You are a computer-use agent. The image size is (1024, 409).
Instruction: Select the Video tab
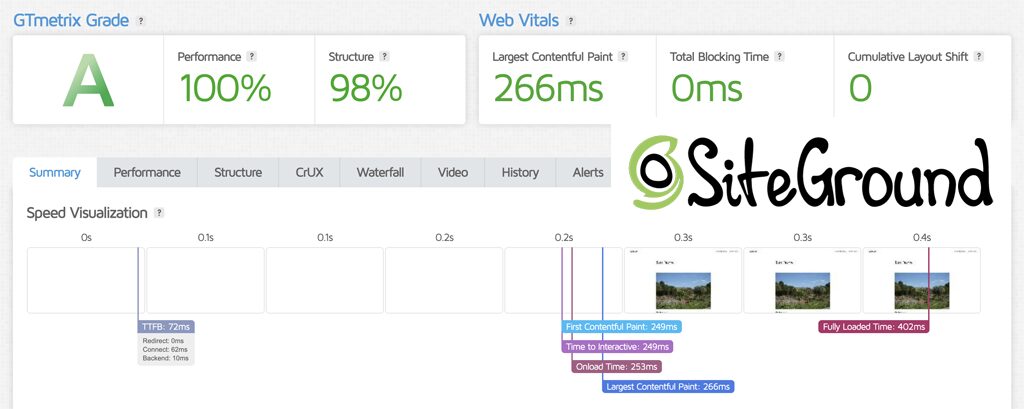[x=452, y=172]
